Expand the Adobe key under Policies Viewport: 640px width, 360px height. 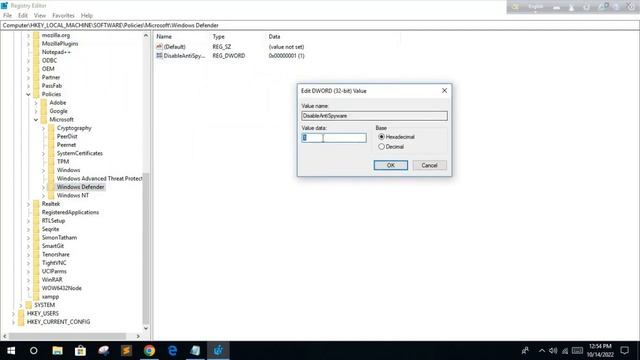pos(36,103)
